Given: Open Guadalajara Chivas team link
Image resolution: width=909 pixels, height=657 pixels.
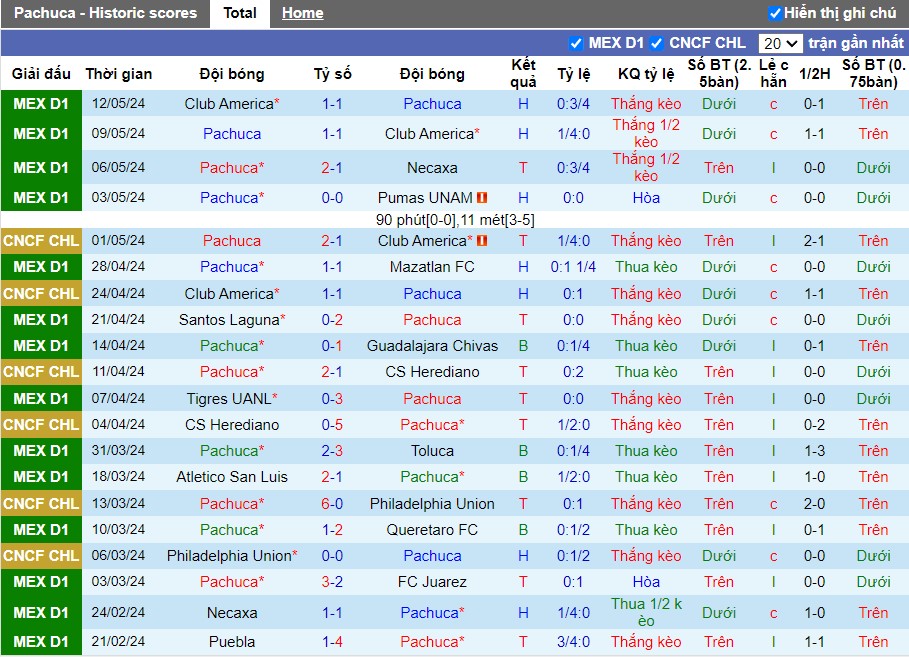Looking at the screenshot, I should tap(432, 346).
